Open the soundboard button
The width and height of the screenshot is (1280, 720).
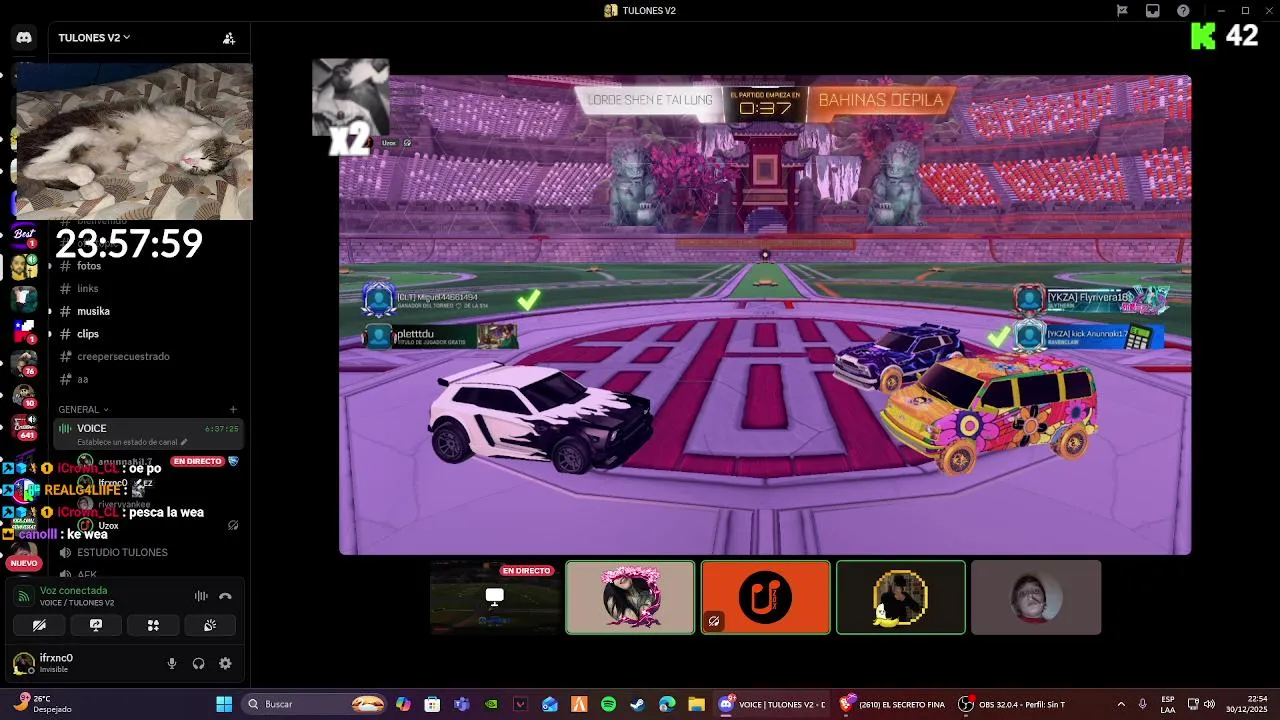click(210, 625)
